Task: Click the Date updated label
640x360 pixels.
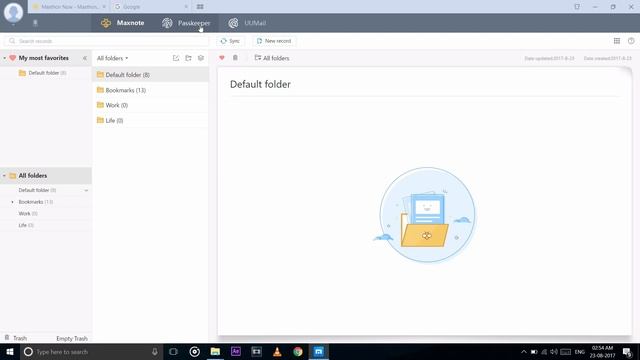Action: coord(549,58)
